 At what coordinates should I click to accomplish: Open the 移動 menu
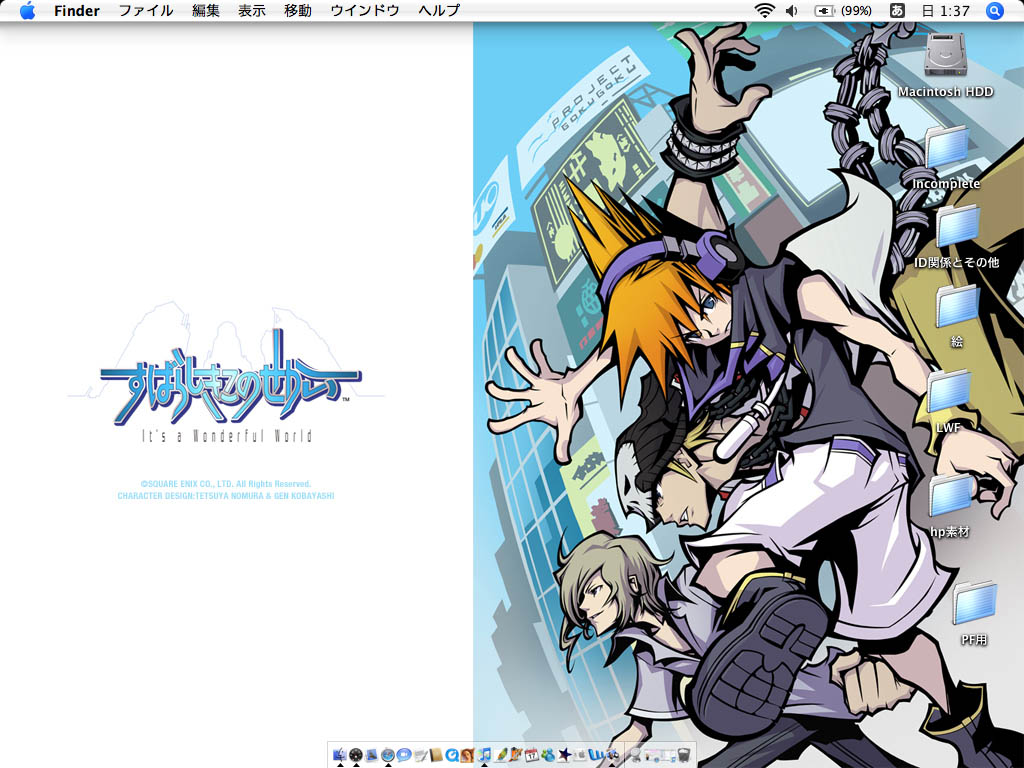298,10
